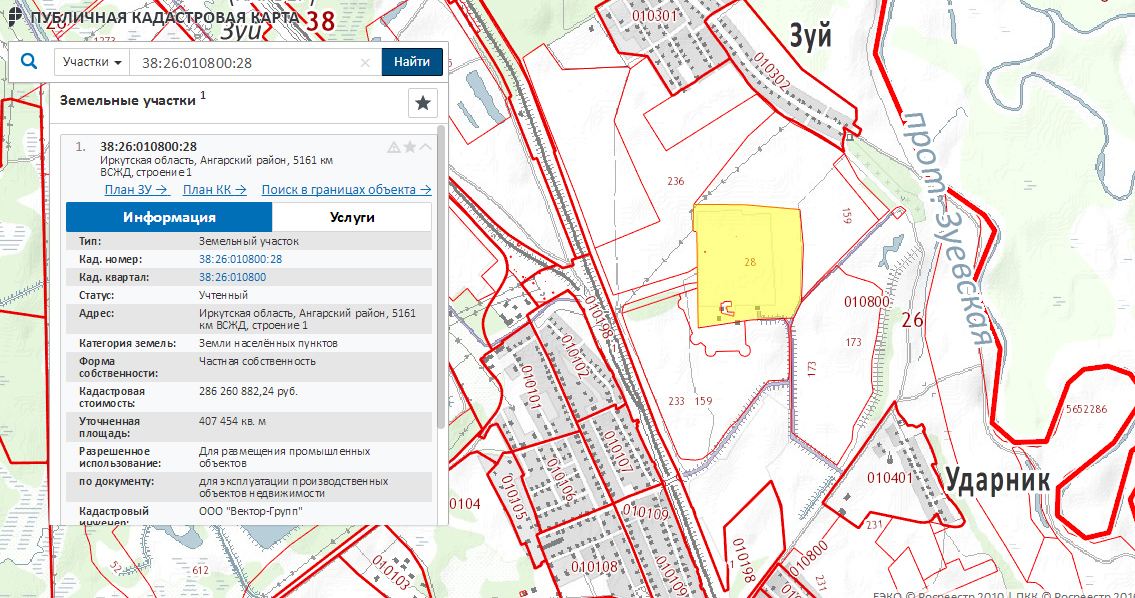The height and width of the screenshot is (598, 1135).
Task: Open favorites with the star button
Action: (x=423, y=103)
